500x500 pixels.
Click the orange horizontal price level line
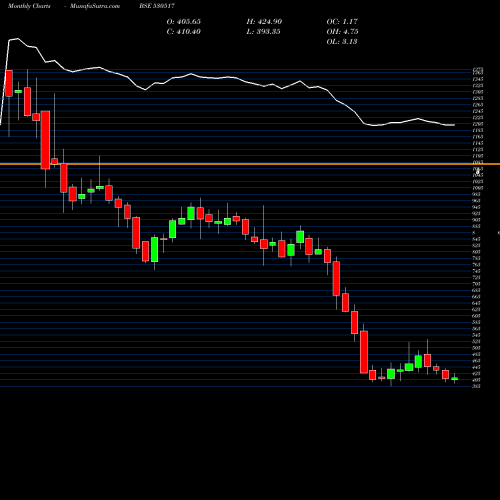coord(250,164)
